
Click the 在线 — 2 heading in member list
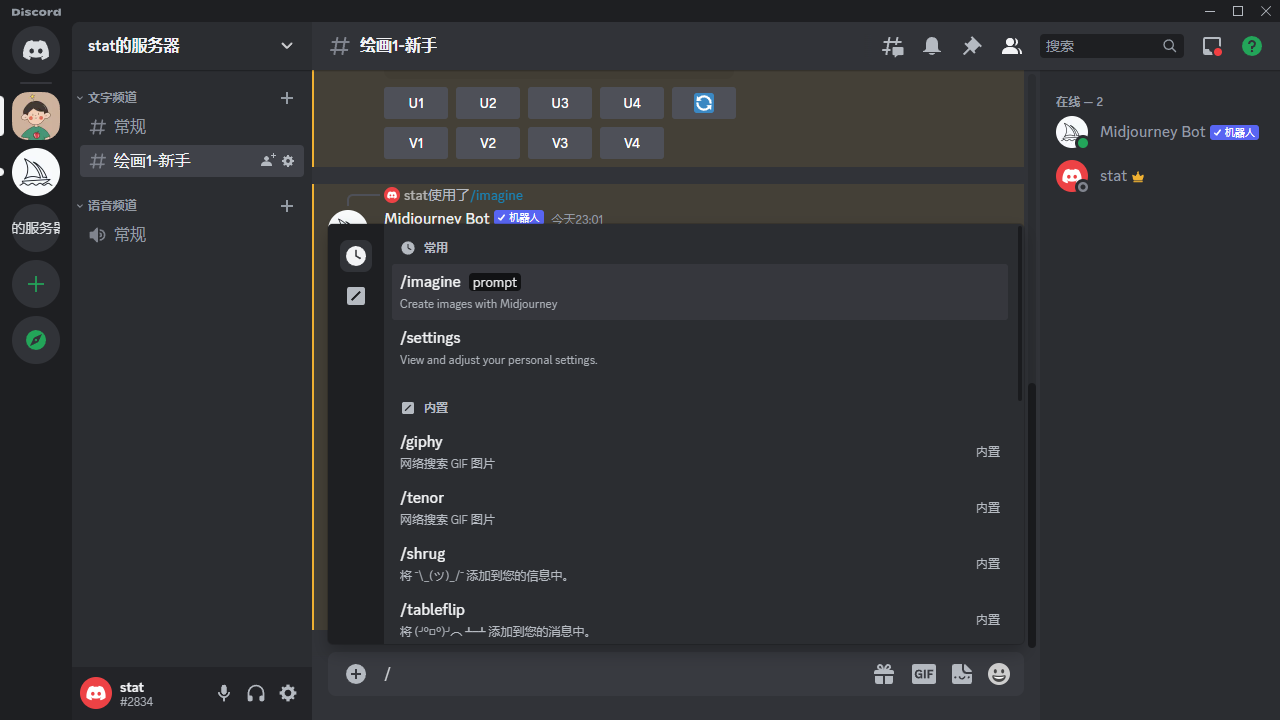tap(1079, 102)
